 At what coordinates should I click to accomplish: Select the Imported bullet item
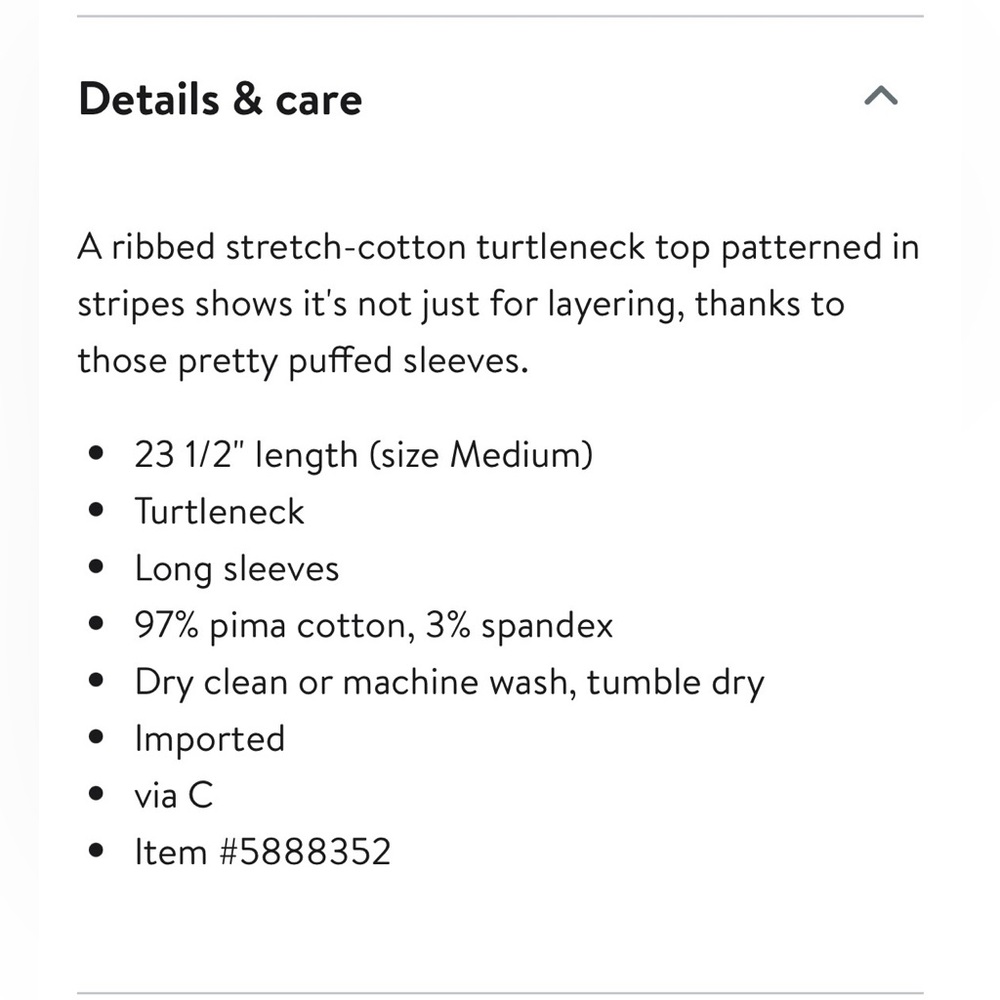210,739
